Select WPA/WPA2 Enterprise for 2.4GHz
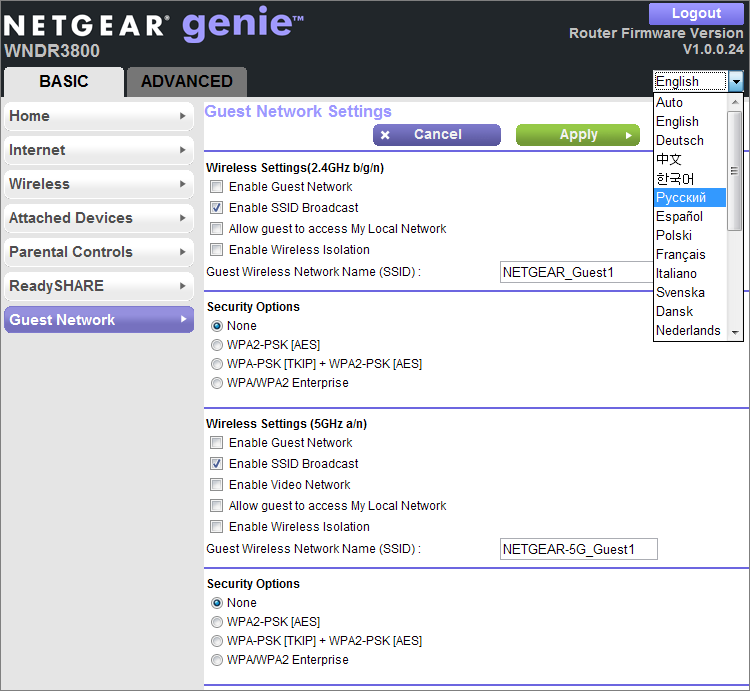 pyautogui.click(x=217, y=383)
